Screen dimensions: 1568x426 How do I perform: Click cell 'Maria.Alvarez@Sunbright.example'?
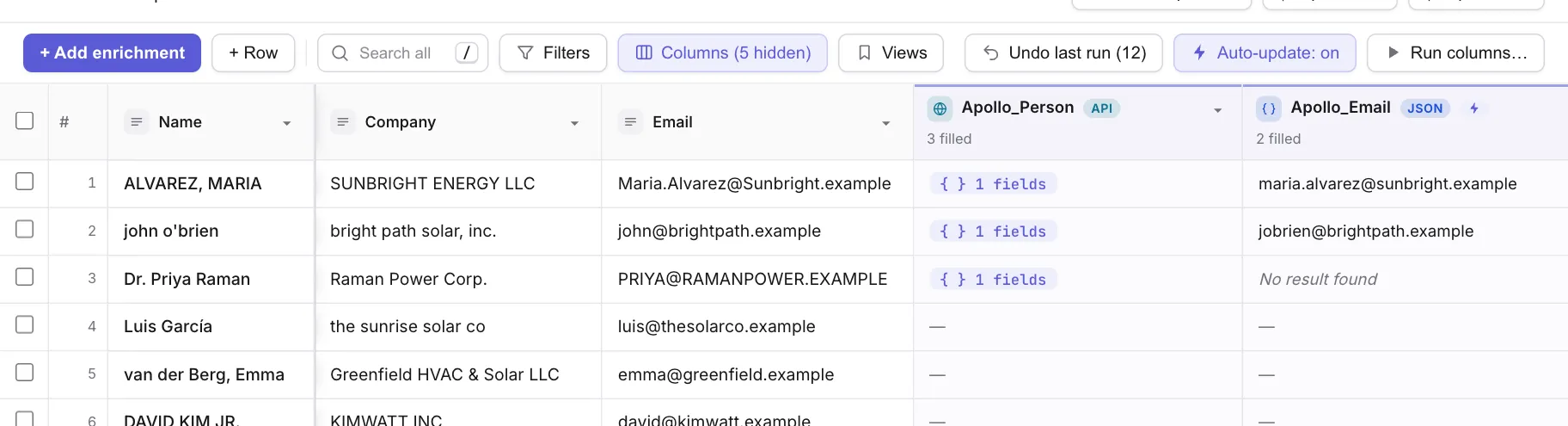pyautogui.click(x=757, y=183)
